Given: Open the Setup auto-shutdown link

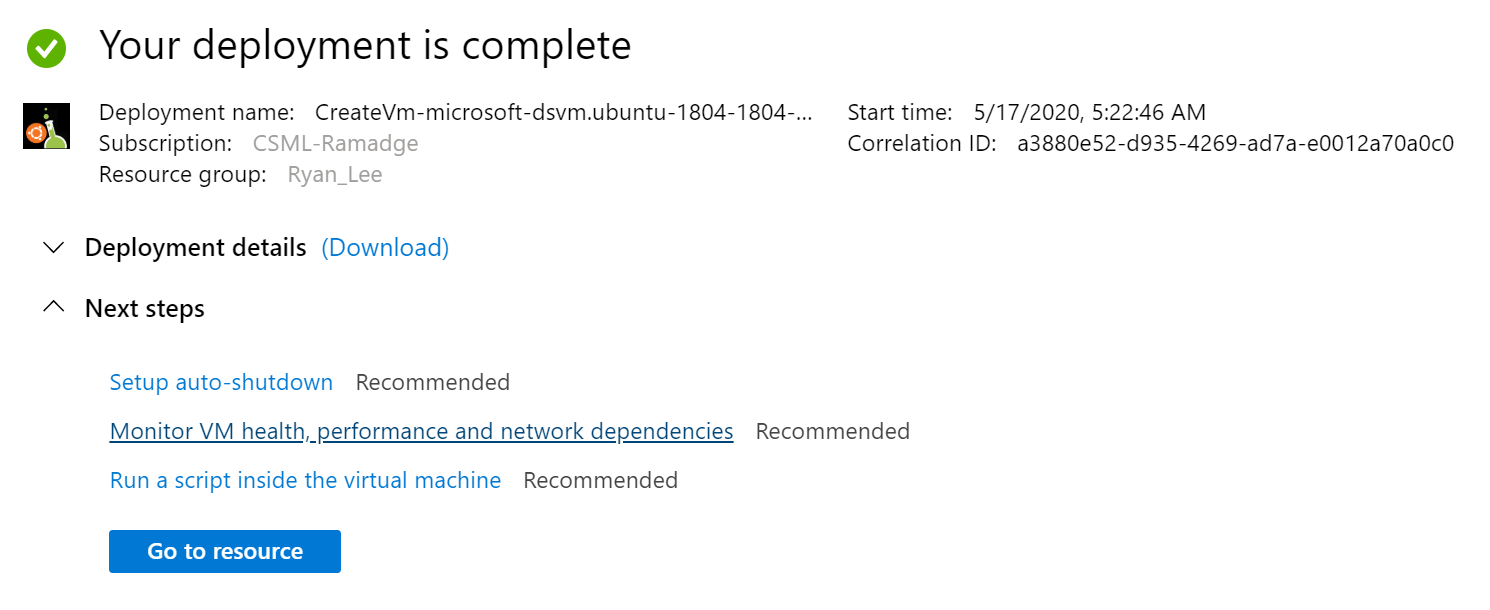Looking at the screenshot, I should coord(221,382).
